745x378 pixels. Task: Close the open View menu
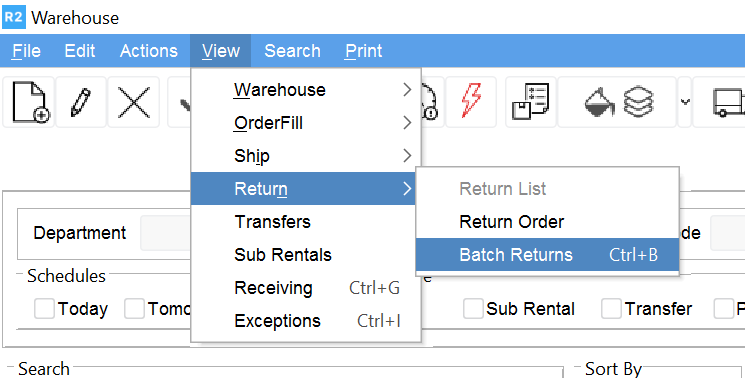221,51
